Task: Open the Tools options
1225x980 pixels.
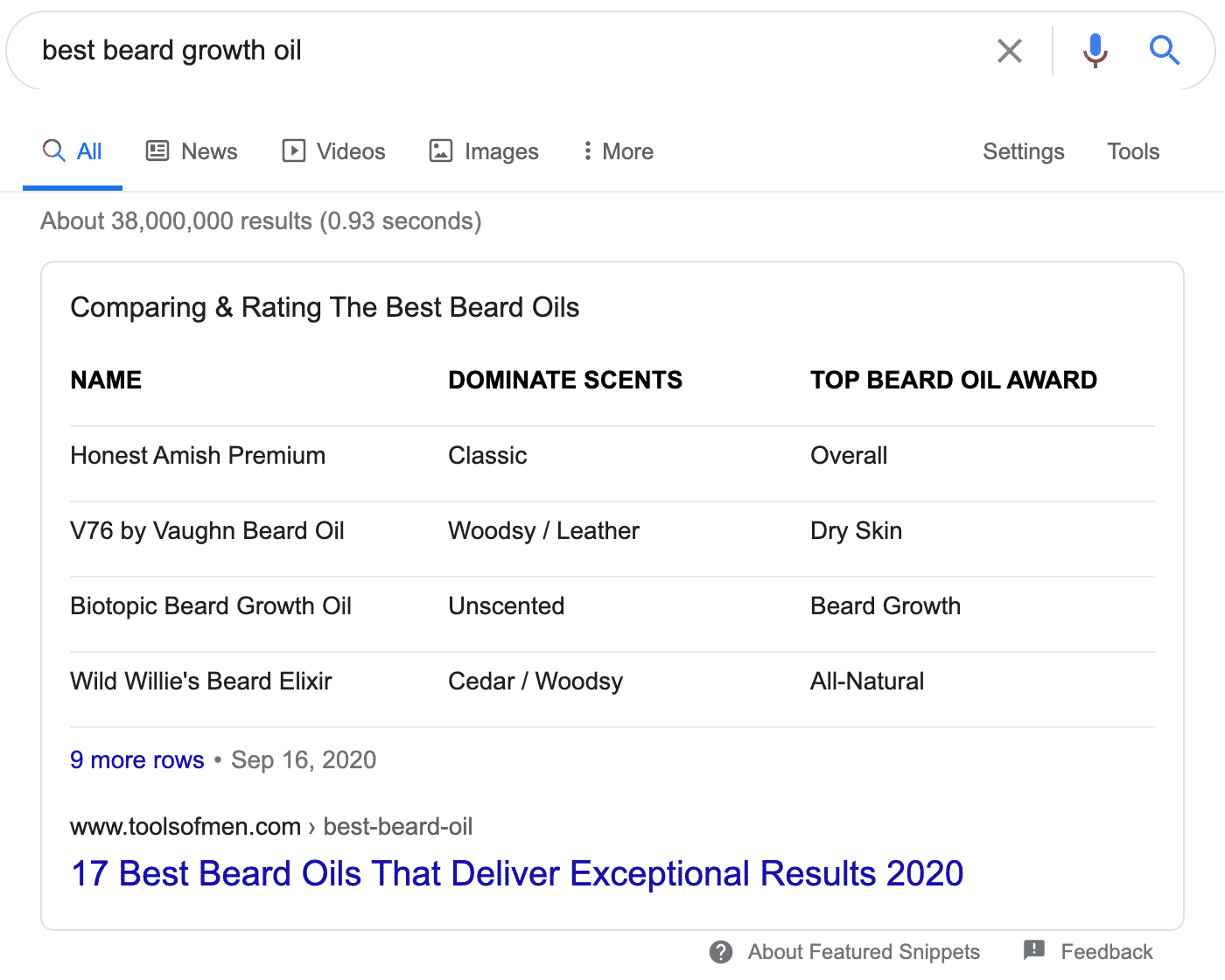Action: pyautogui.click(x=1133, y=151)
